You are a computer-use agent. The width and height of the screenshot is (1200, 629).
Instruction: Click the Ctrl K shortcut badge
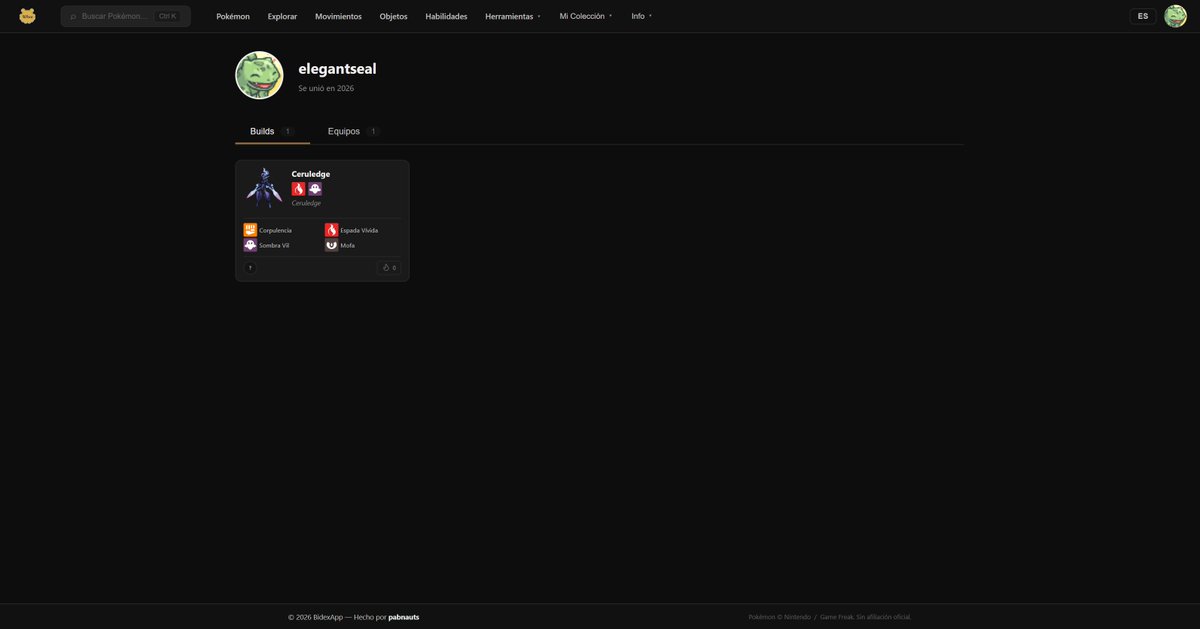click(x=167, y=16)
